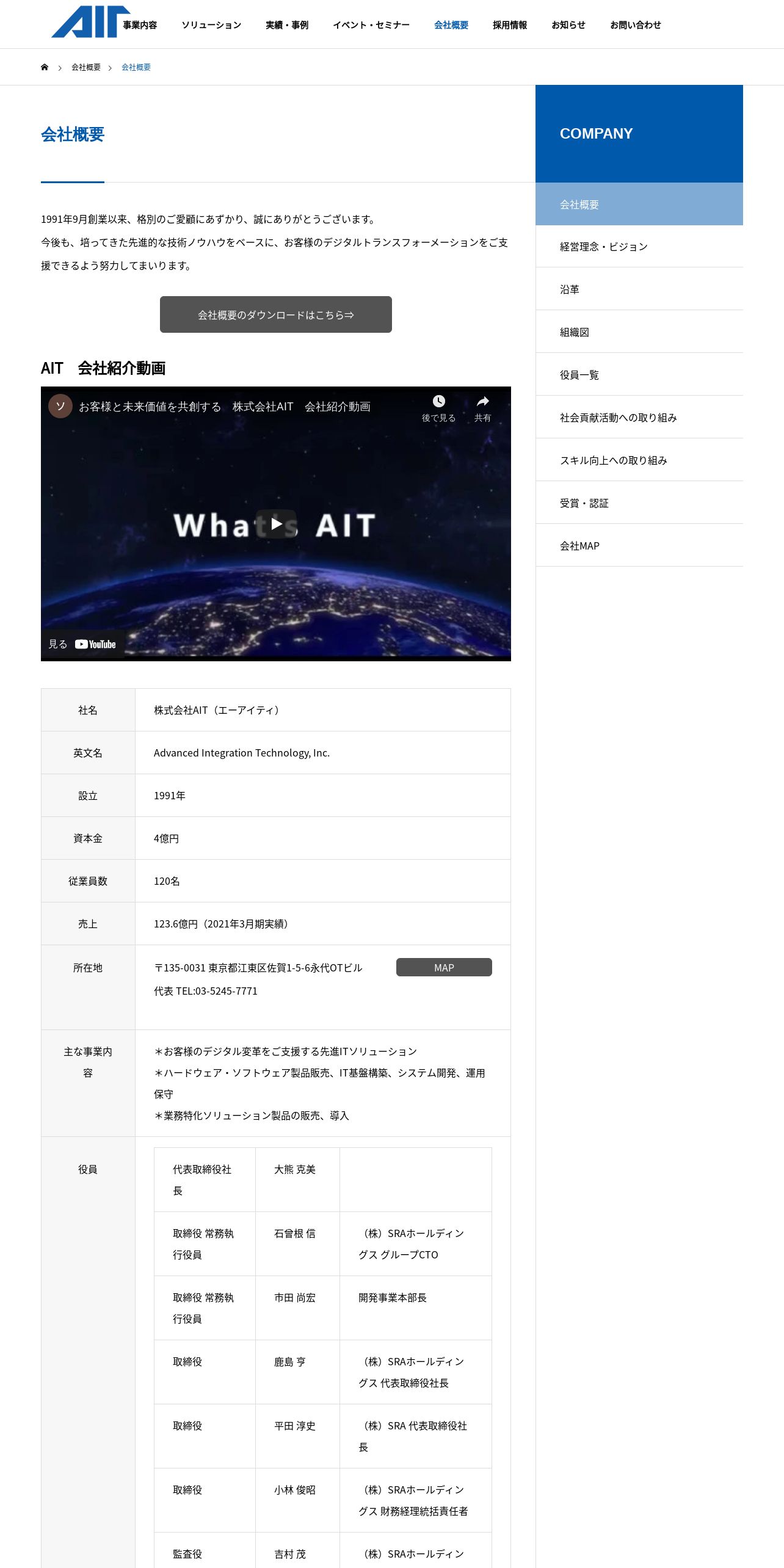Screen dimensions: 784x1568
Task: Click the name 市田 尚宏
Action: [x=295, y=1298]
